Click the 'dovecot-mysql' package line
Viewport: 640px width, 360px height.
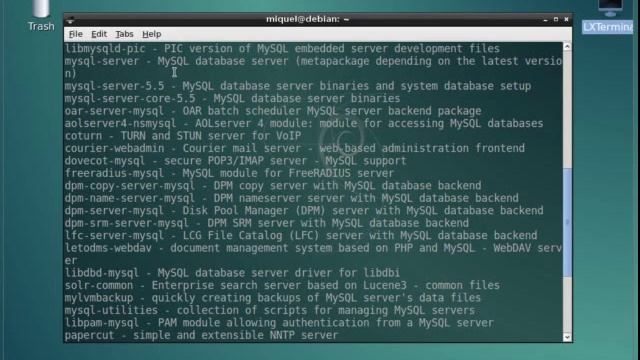tap(236, 161)
